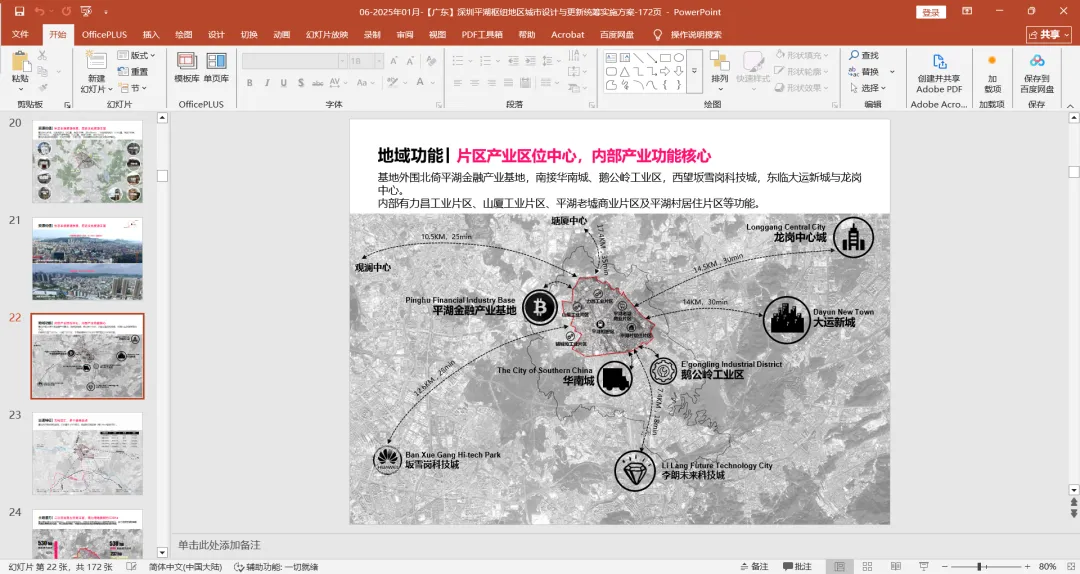This screenshot has width=1080, height=574.
Task: Click the zoom in plus button
Action: [1027, 566]
